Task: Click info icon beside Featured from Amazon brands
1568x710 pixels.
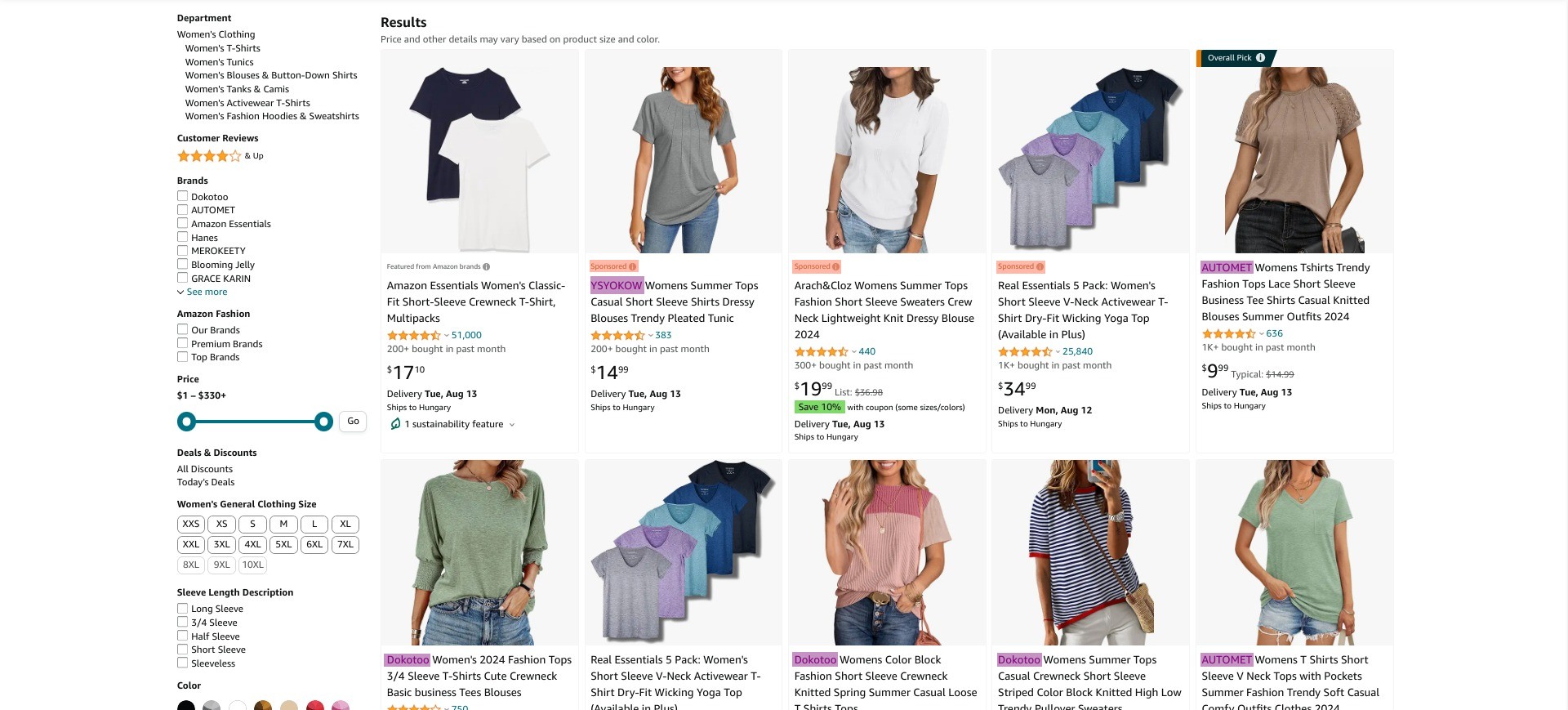Action: point(487,266)
